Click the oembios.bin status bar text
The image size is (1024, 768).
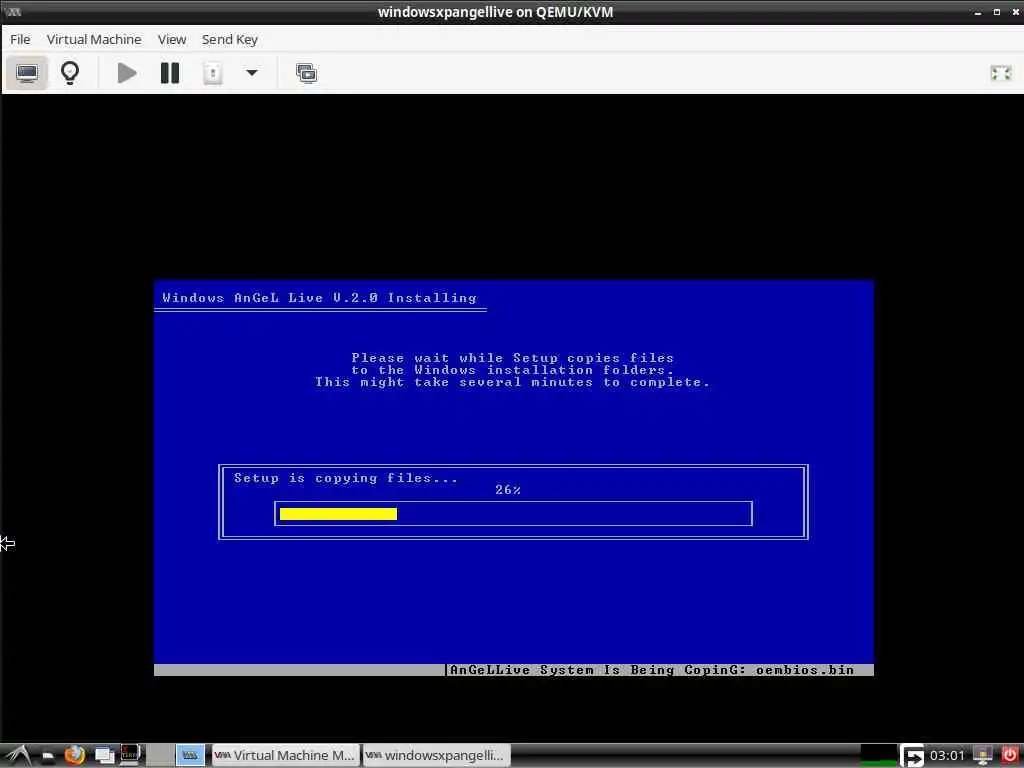805,670
